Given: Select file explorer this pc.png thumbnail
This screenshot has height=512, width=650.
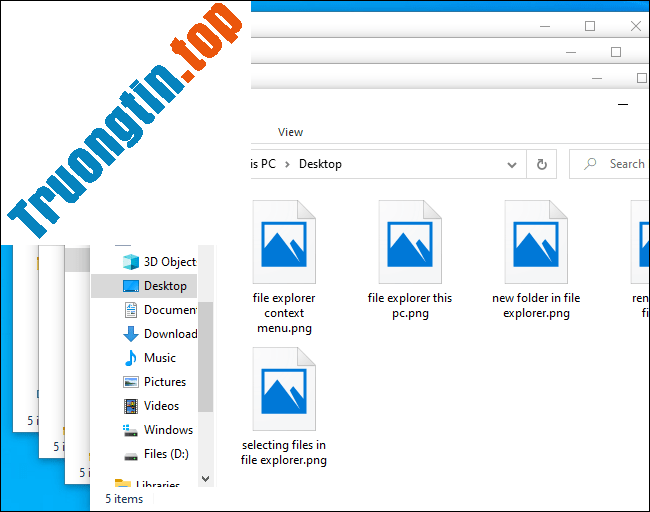Looking at the screenshot, I should pyautogui.click(x=410, y=242).
